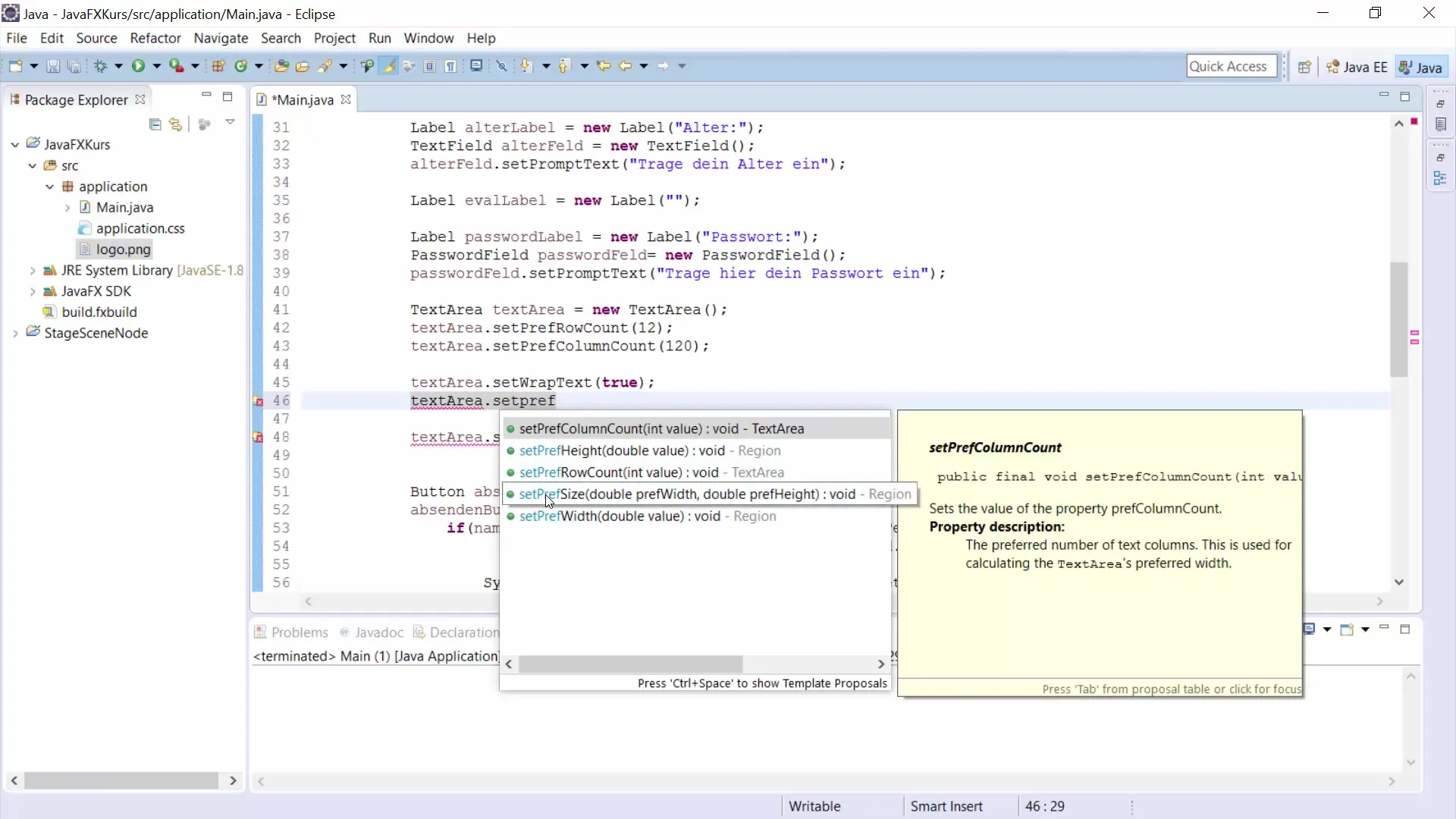Select logo.png in Package Explorer

[115, 249]
